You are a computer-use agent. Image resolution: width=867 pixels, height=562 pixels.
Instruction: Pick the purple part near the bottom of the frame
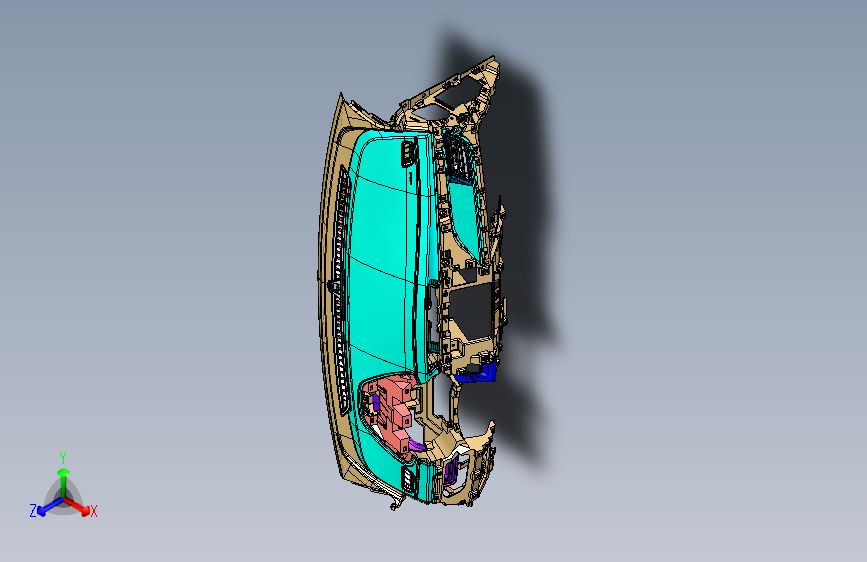click(452, 471)
